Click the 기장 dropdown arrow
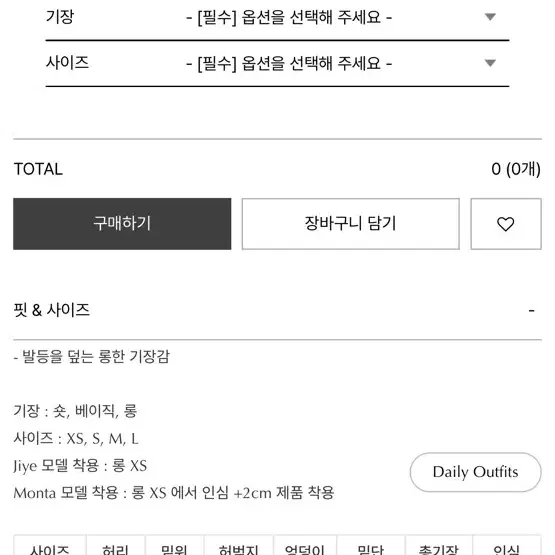This screenshot has width=555, height=555. 490,17
